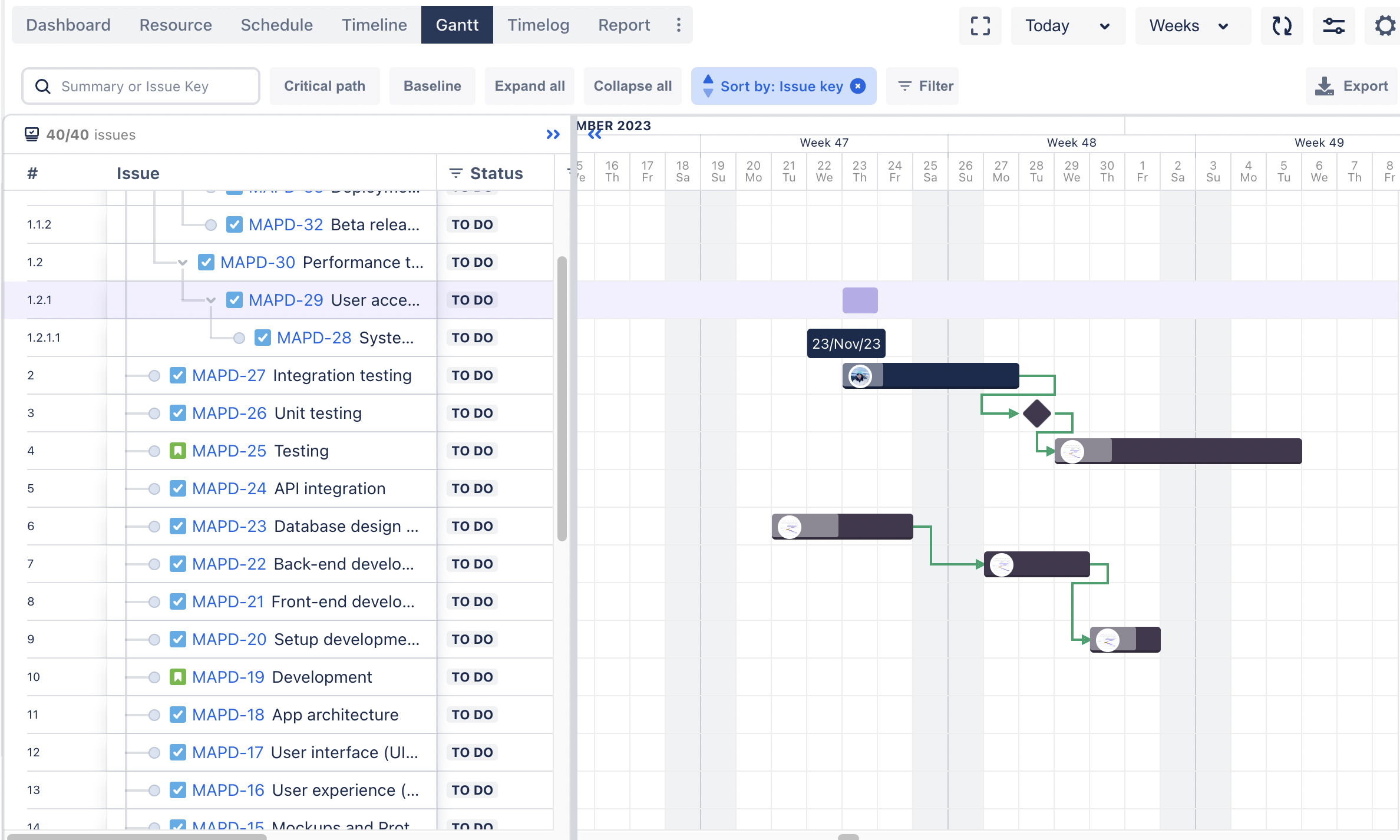
Task: Click the 23/Nov/23 timeline marker
Action: [x=846, y=343]
